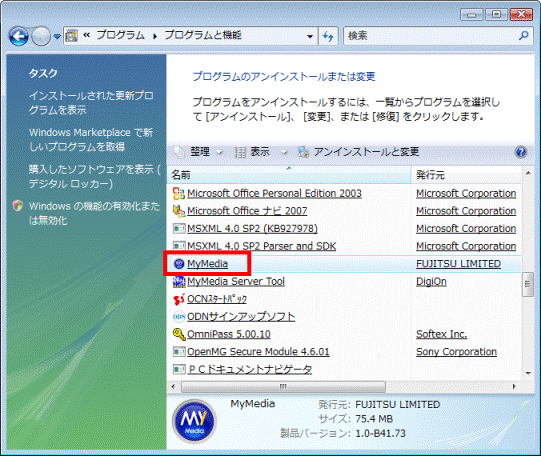Click FUJITSU LIMITED publisher cell in MyMedia row
The height and width of the screenshot is (456, 541).
(x=459, y=264)
